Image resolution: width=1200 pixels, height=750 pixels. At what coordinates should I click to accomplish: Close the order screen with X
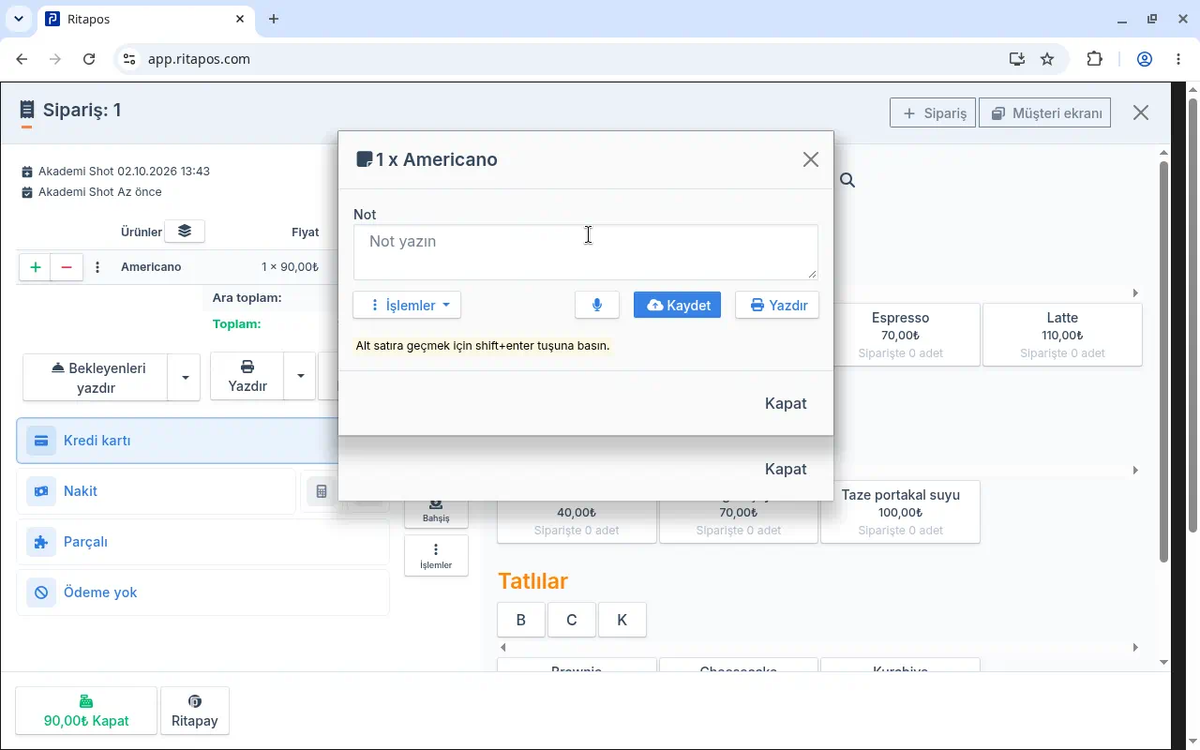(1141, 113)
